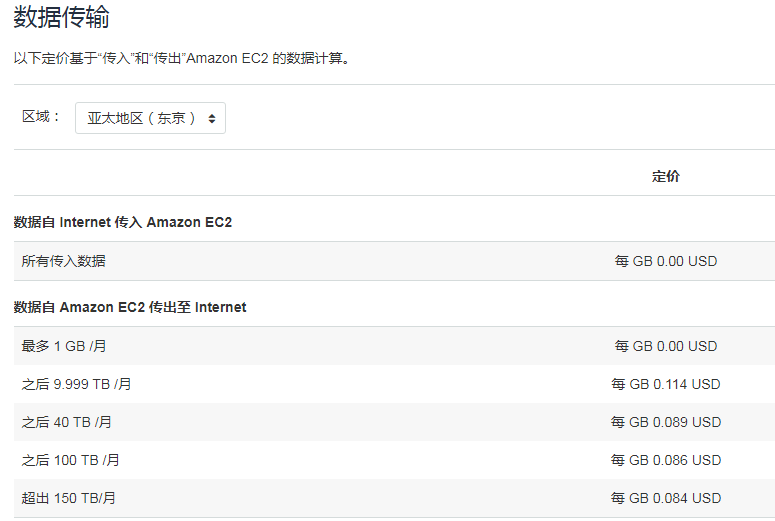
Task: Click the 之后 9.999 TB /月 row label
Action: coord(77,384)
